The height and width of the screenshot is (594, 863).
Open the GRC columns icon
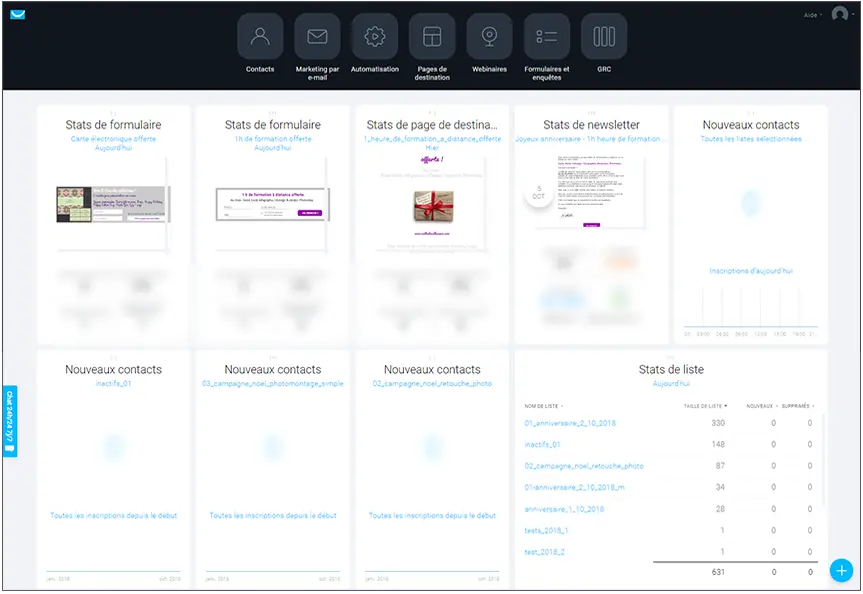click(604, 36)
